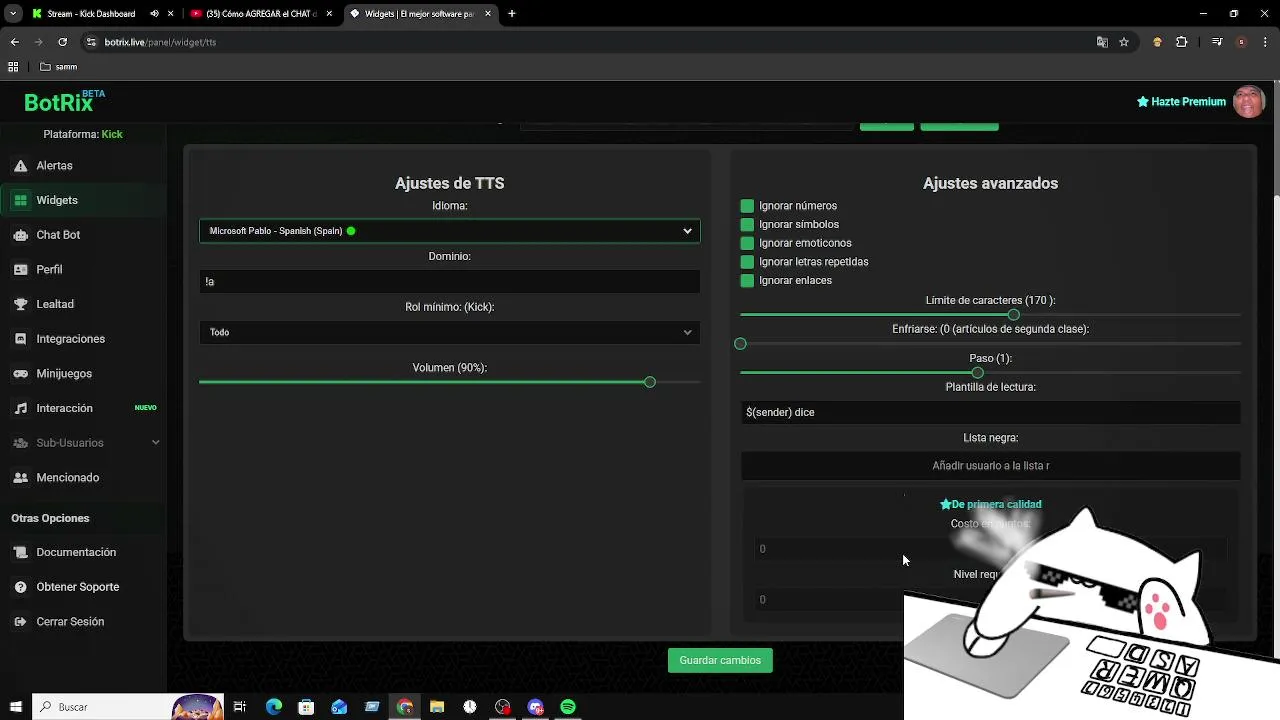Click the BotRix logo

[x=64, y=101]
